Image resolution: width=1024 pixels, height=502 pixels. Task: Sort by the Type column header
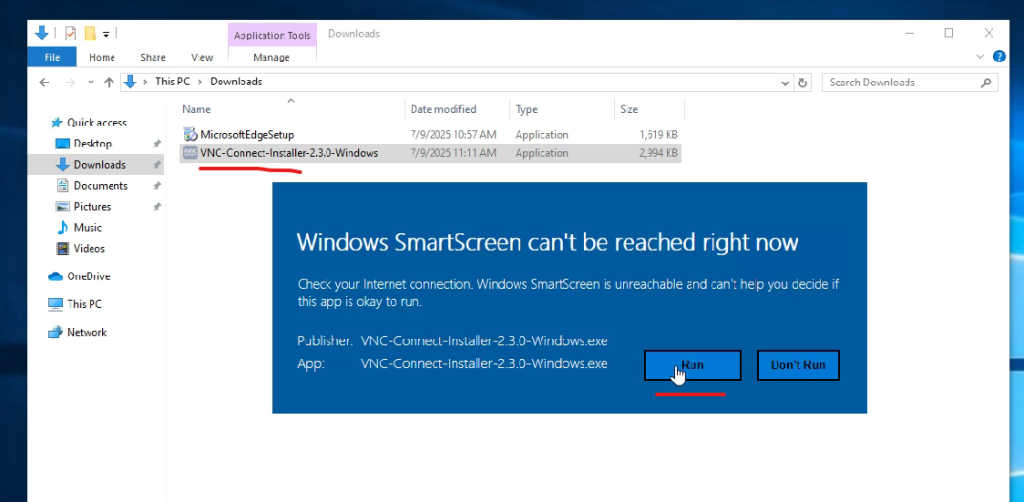click(x=562, y=109)
